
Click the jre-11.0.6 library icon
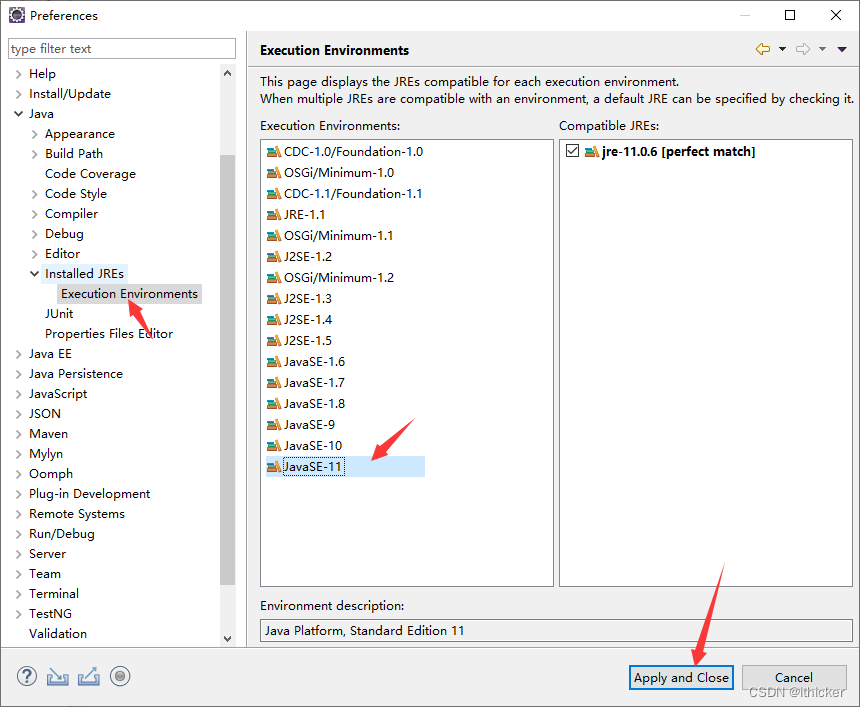click(x=592, y=152)
